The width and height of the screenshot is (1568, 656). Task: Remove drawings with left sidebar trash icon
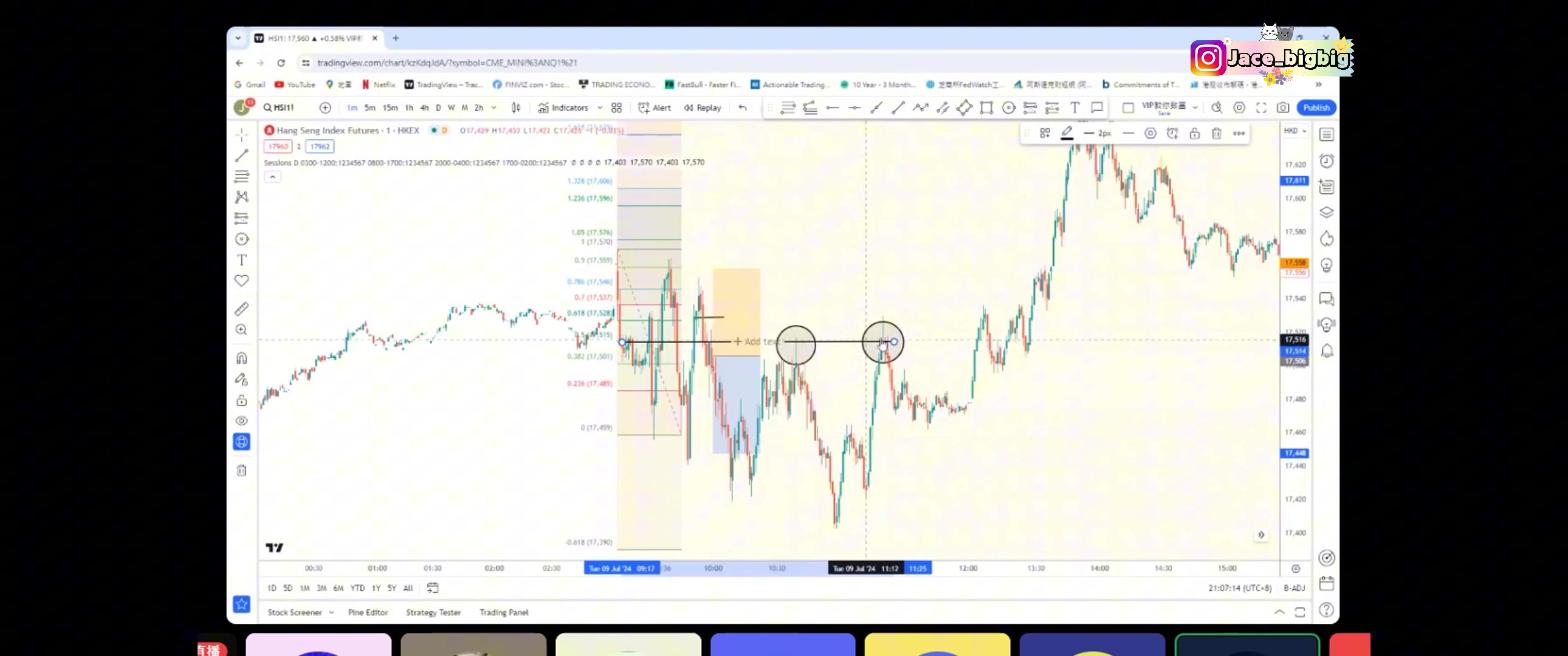[242, 470]
